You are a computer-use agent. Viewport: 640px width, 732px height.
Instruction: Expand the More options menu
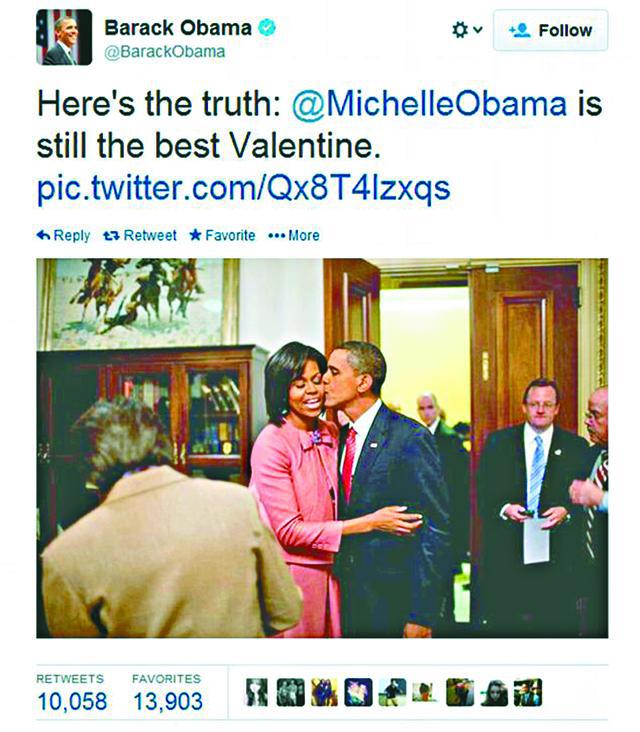[x=294, y=235]
